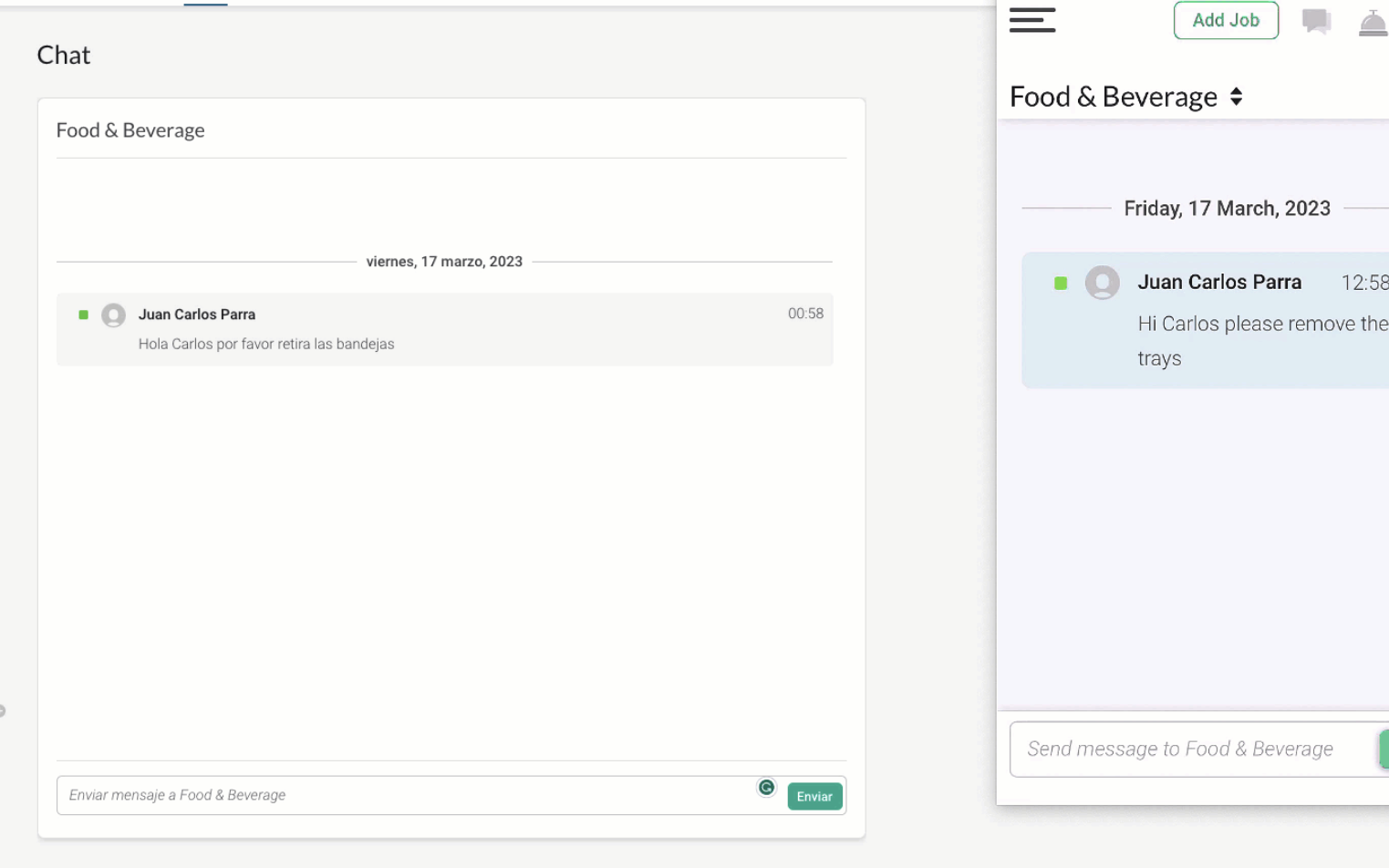Click the "Friday, 17 March, 2023" date divider
Screen dimensions: 1389x868
click(1227, 209)
